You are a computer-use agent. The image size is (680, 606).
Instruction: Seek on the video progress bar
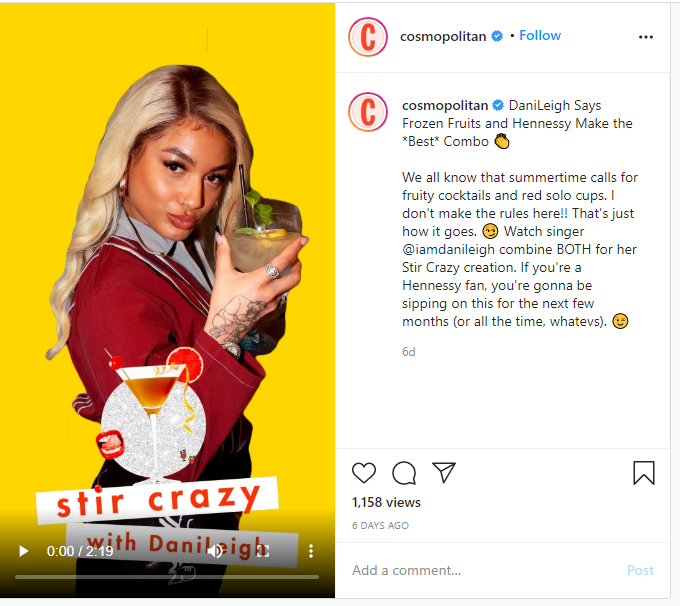(167, 577)
